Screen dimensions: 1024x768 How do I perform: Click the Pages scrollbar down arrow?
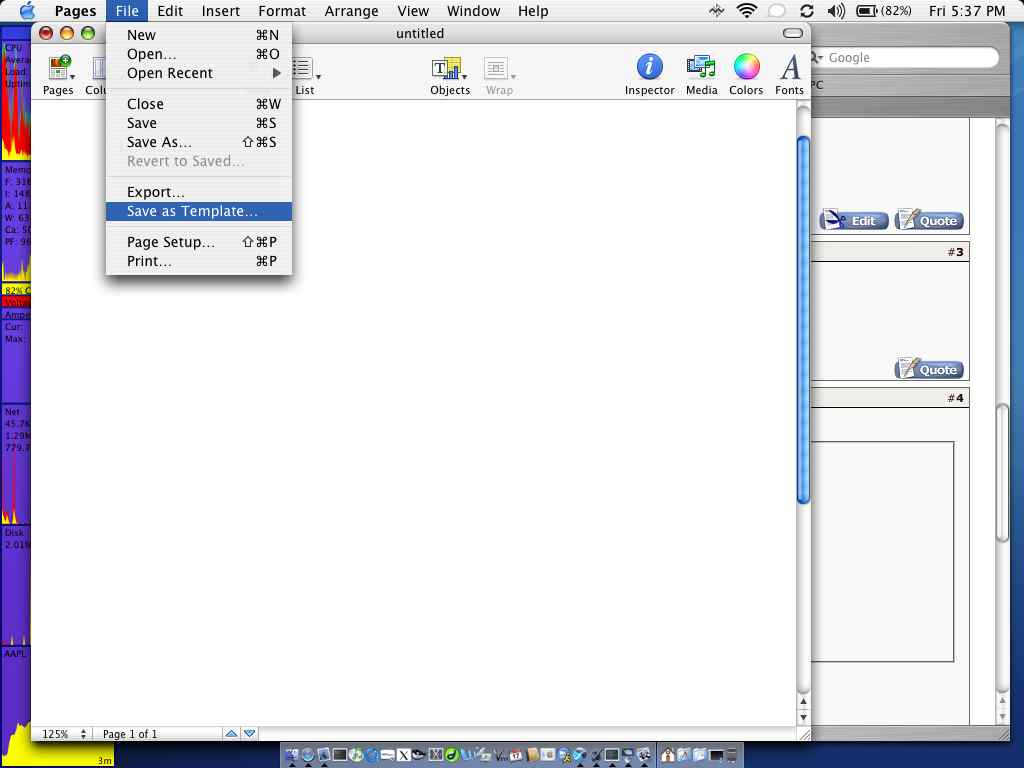803,717
